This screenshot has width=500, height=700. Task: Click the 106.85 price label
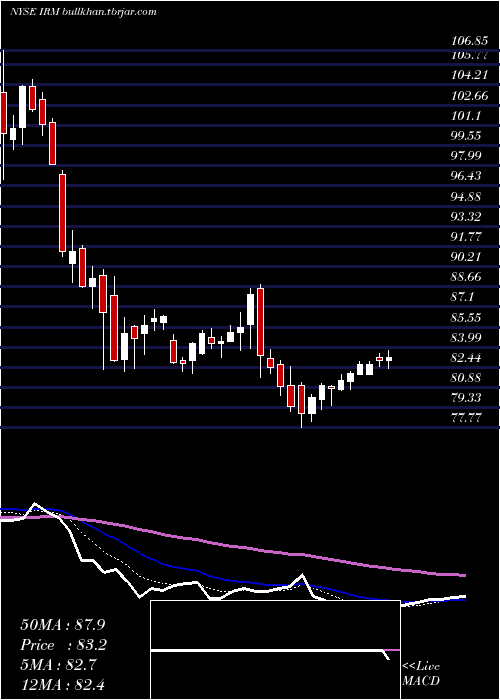(469, 42)
